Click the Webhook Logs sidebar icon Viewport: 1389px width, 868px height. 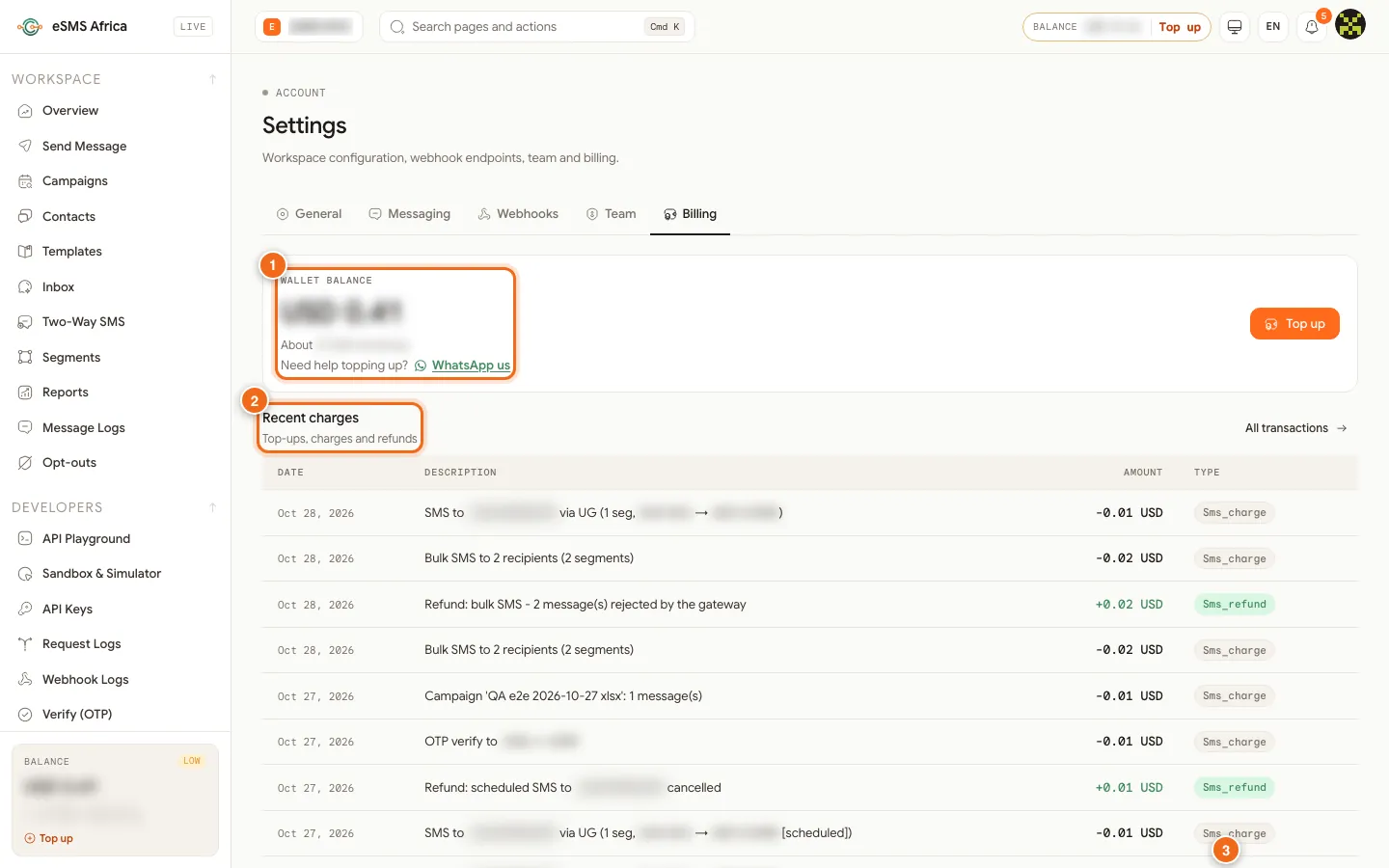tap(26, 679)
